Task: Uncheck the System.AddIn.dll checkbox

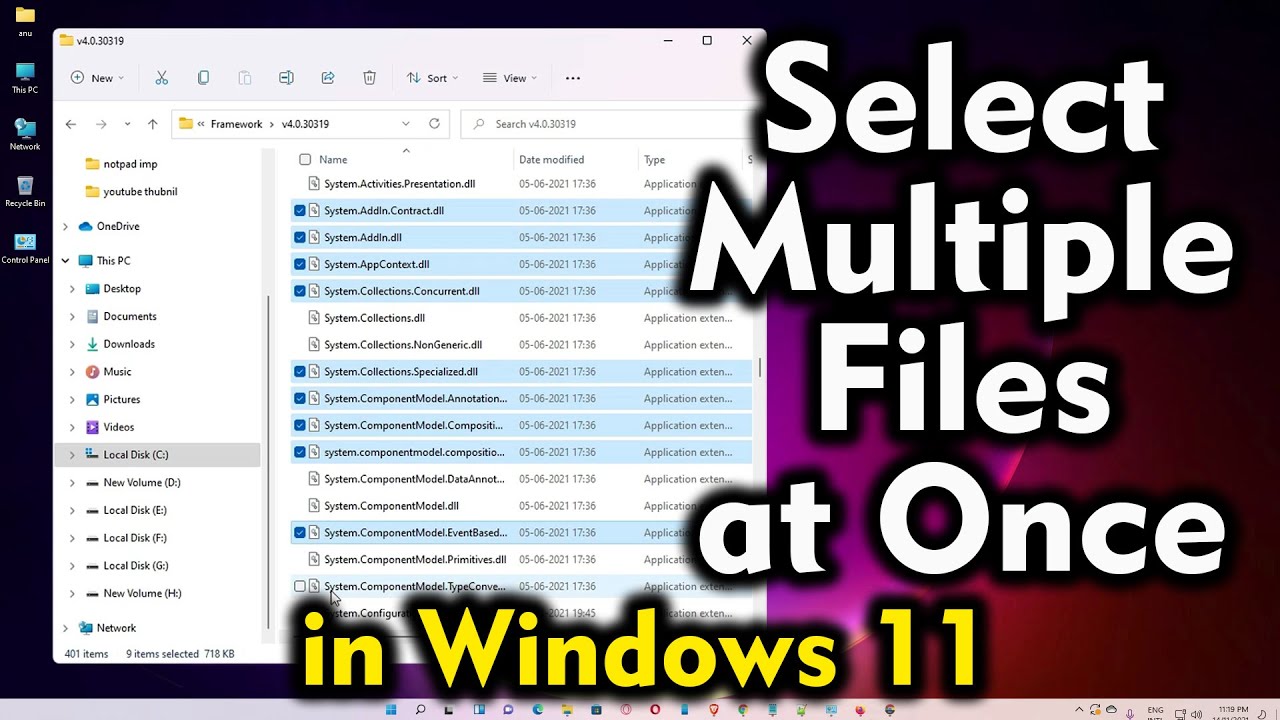Action: 300,238
